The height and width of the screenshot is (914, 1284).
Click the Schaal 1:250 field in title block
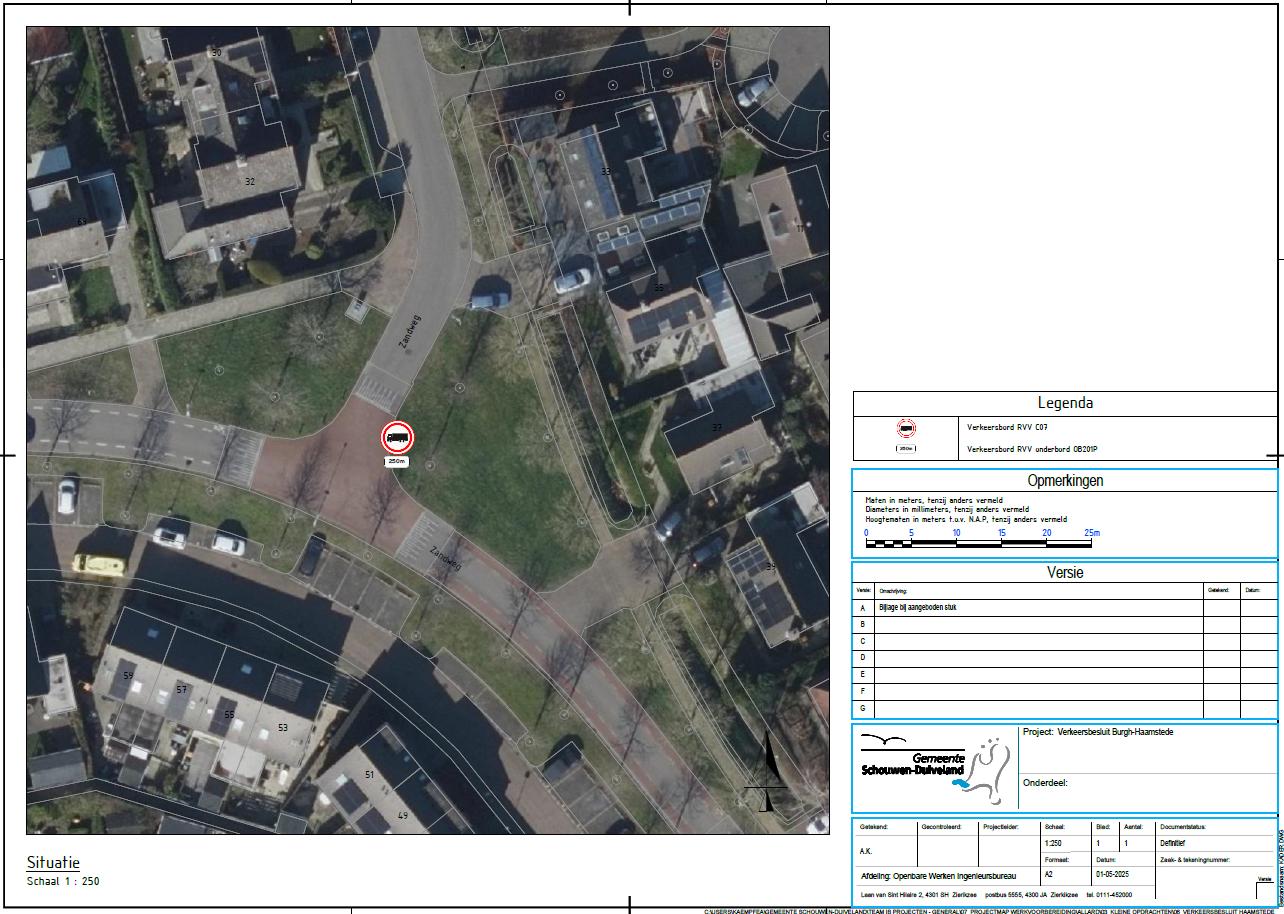pos(1053,844)
